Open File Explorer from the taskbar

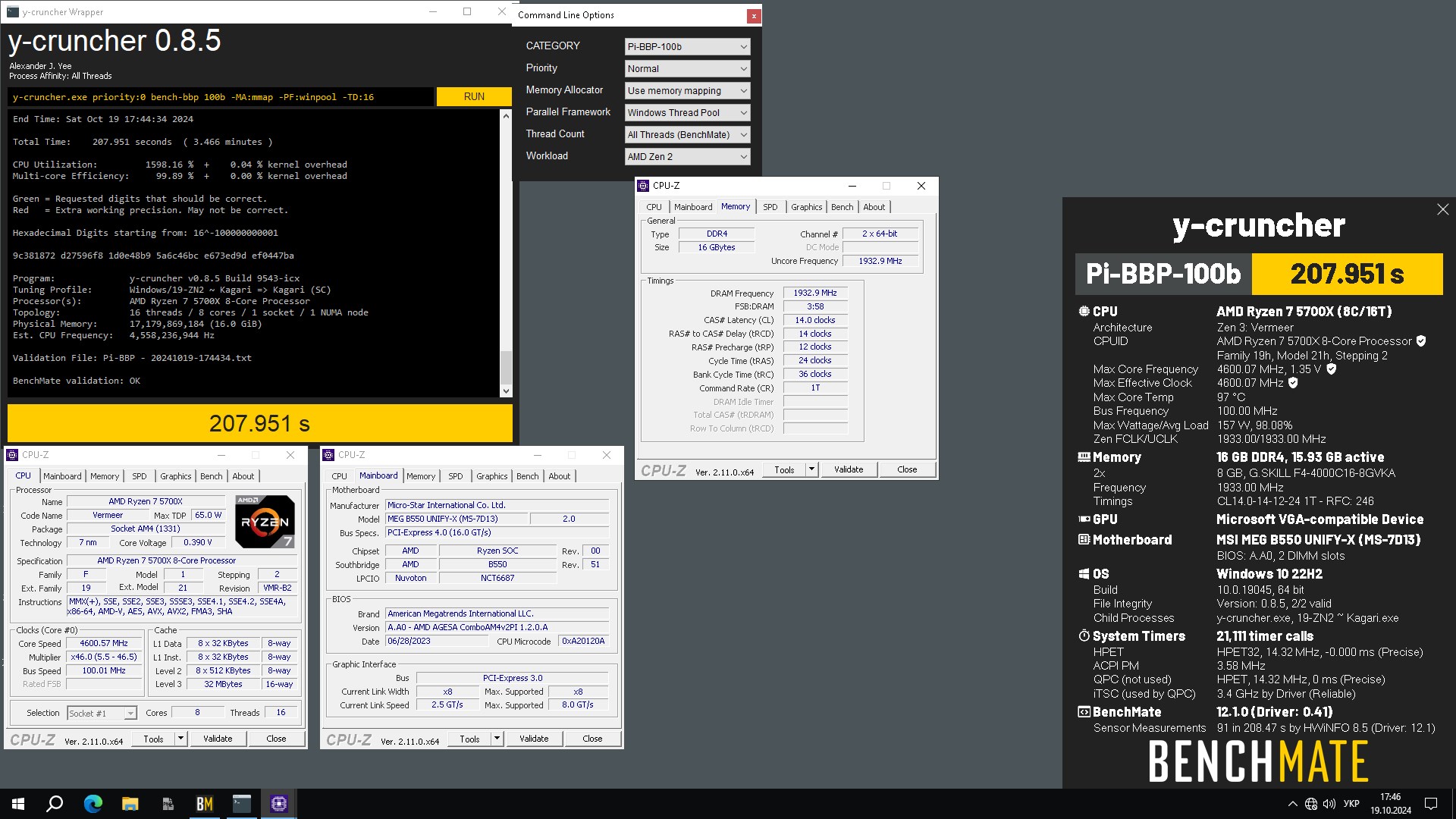[130, 804]
